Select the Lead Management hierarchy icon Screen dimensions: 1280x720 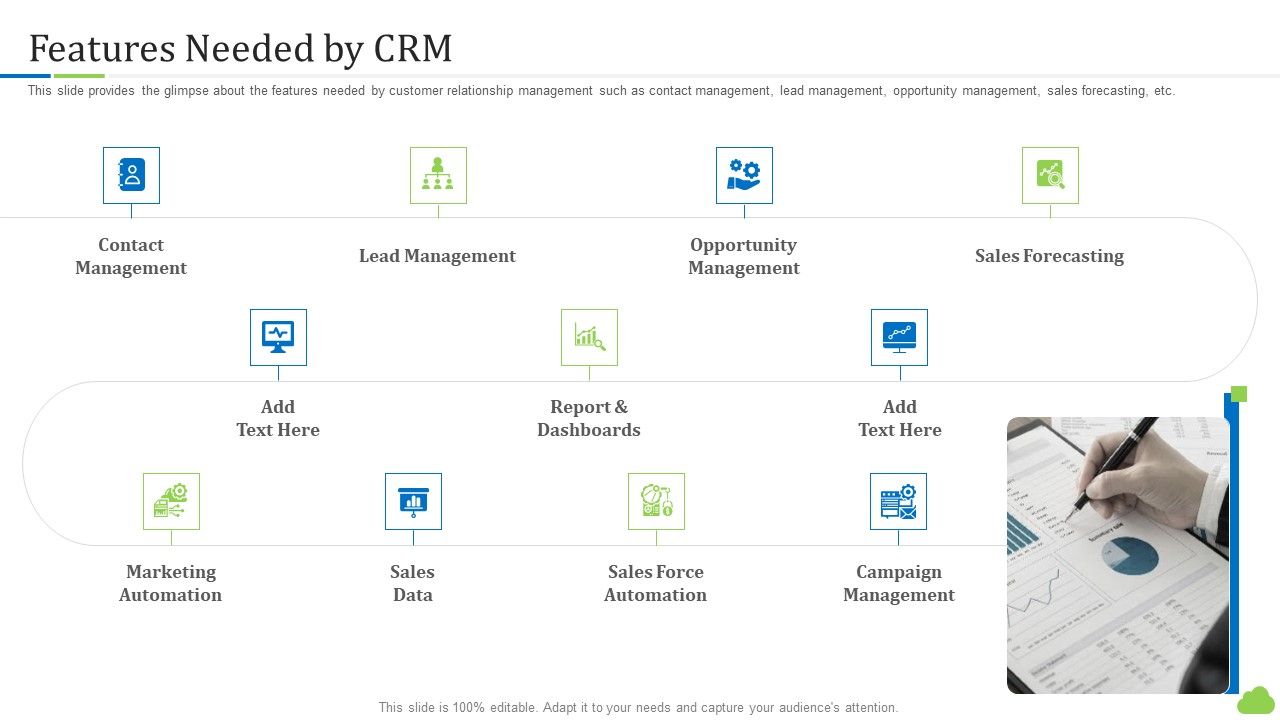[438, 175]
